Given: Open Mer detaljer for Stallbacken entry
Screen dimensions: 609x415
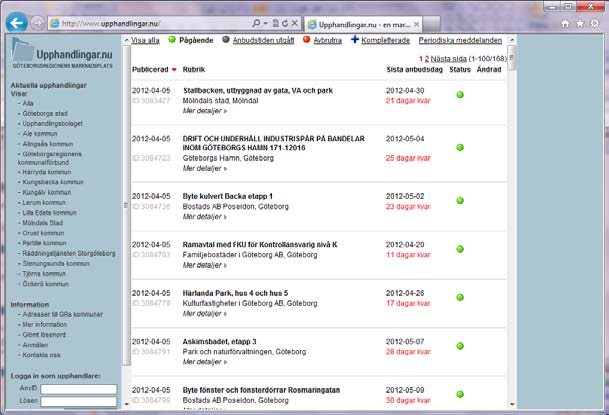Looking at the screenshot, I should (205, 111).
